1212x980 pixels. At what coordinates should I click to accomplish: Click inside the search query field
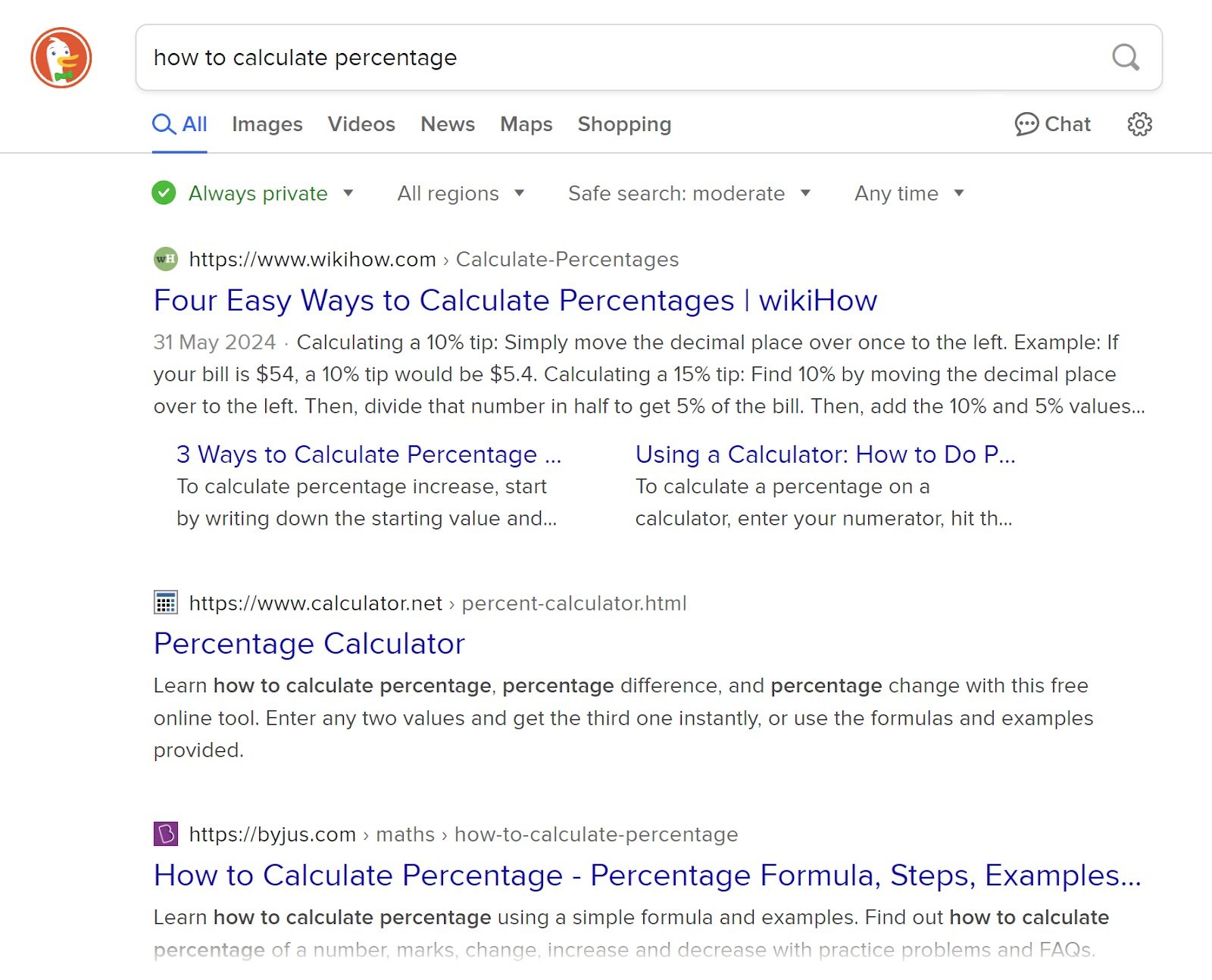tap(621, 58)
